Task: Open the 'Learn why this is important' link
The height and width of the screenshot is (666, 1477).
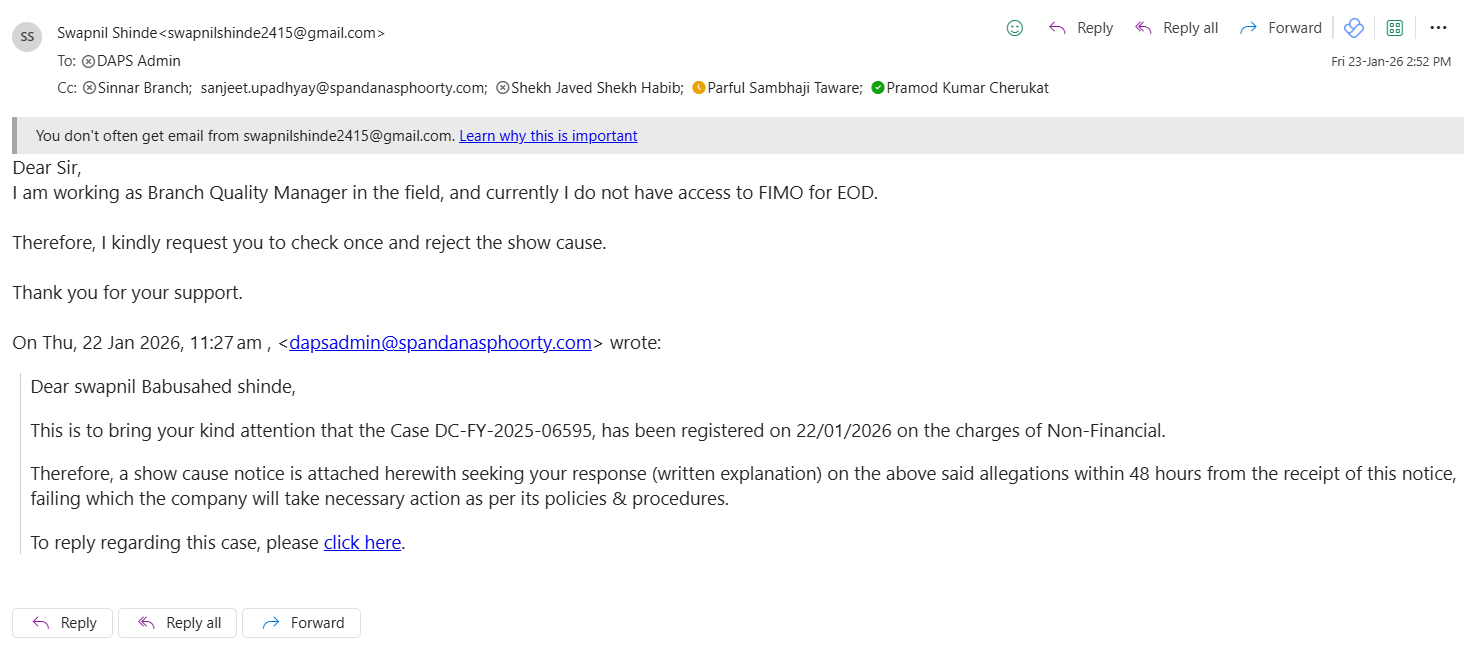Action: 548,136
